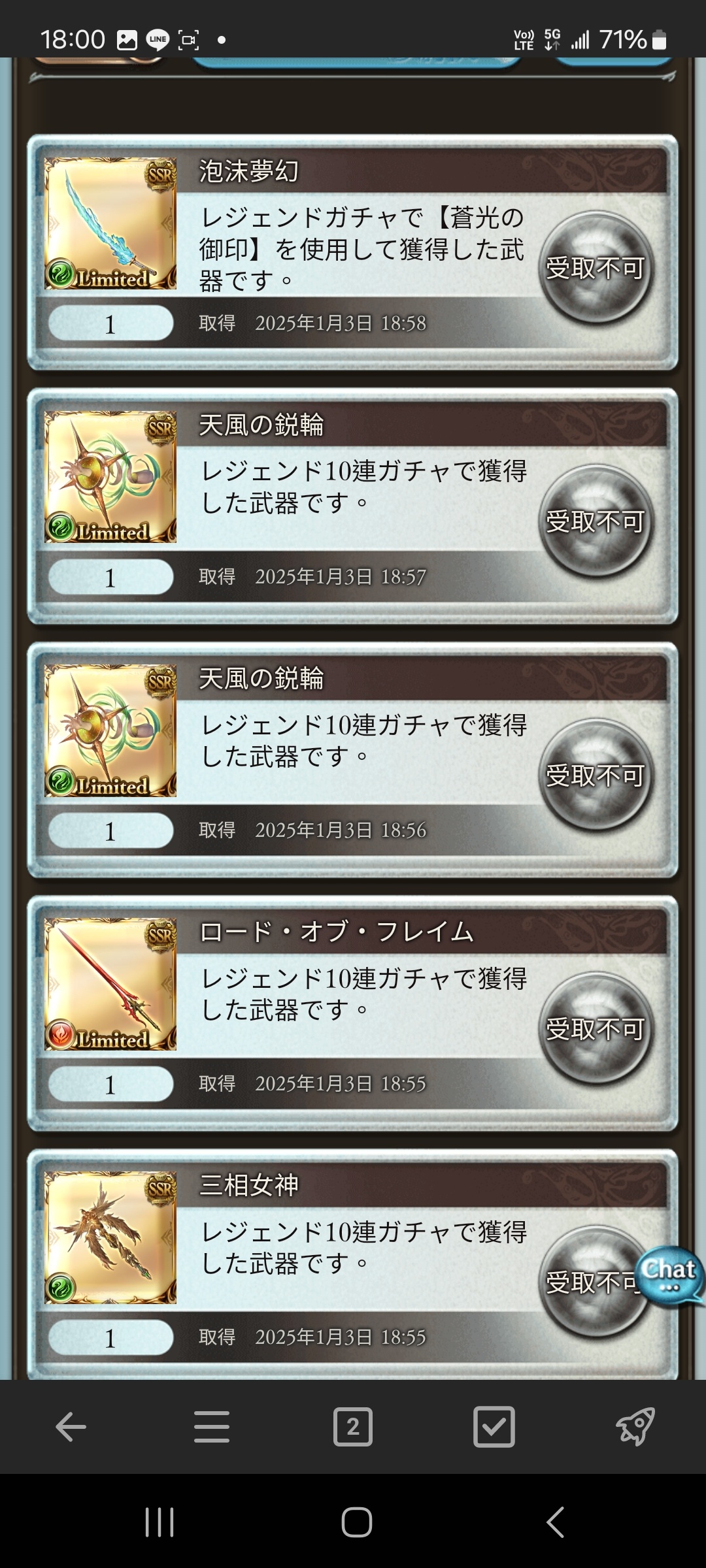Tap the quantity field of 泡沫夢幻
This screenshot has height=1568, width=706.
point(110,324)
